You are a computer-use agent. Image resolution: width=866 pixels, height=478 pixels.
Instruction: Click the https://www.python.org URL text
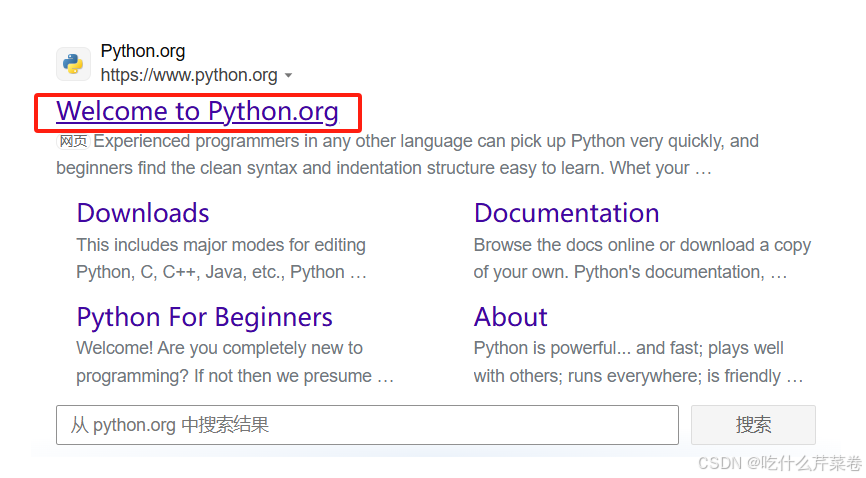pos(189,75)
